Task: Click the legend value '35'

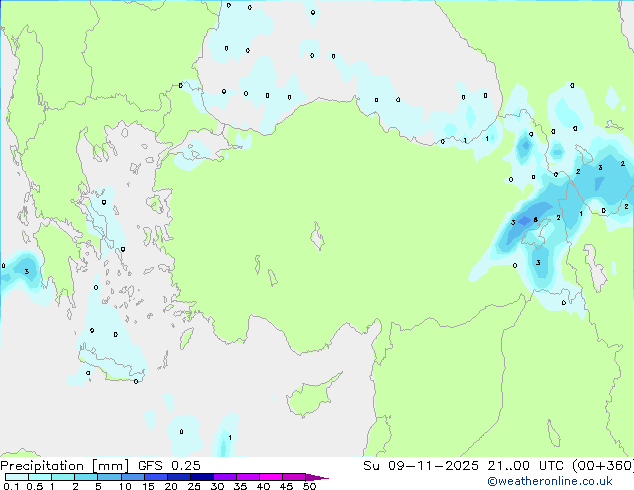Action: point(240,486)
